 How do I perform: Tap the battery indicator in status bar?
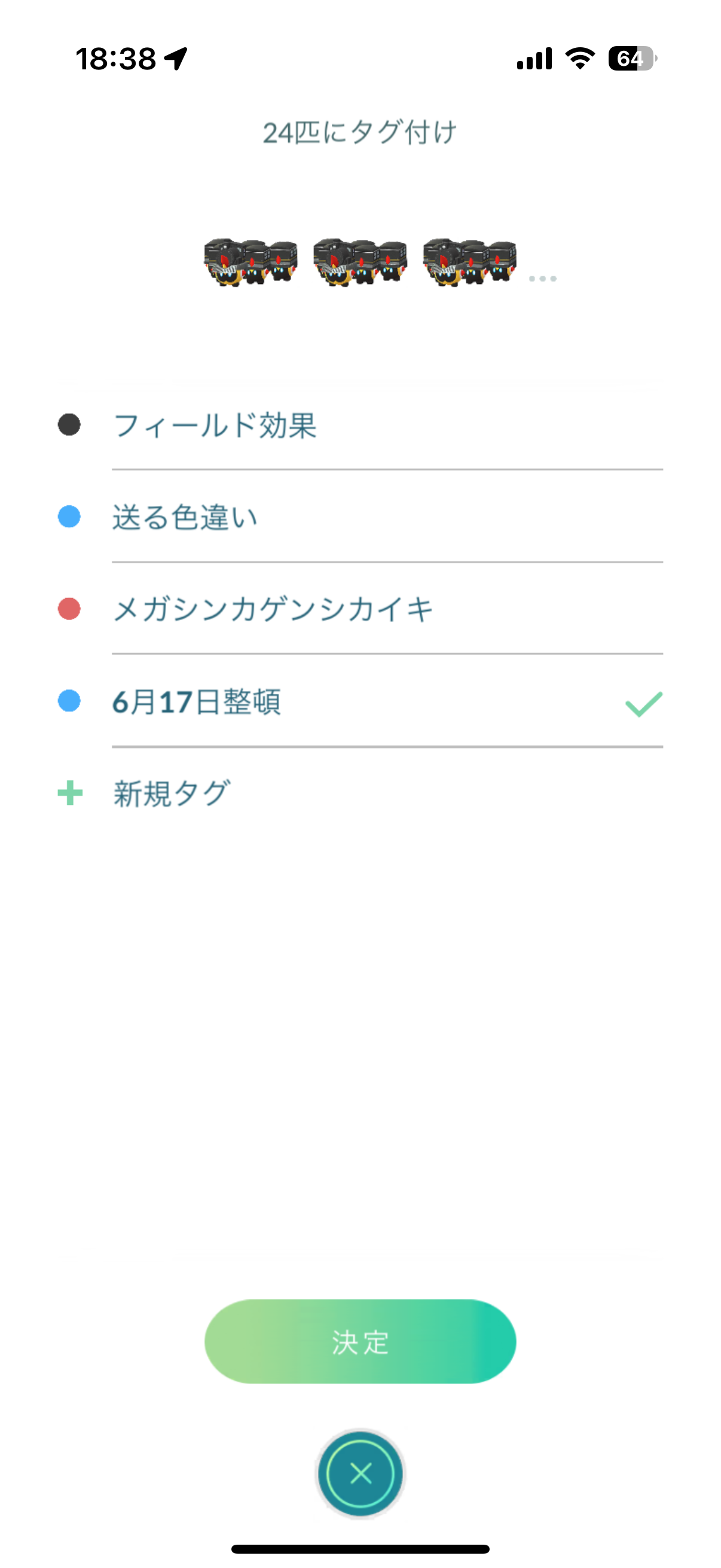(632, 59)
